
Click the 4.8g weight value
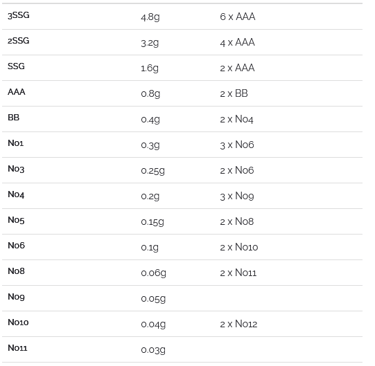pyautogui.click(x=150, y=17)
